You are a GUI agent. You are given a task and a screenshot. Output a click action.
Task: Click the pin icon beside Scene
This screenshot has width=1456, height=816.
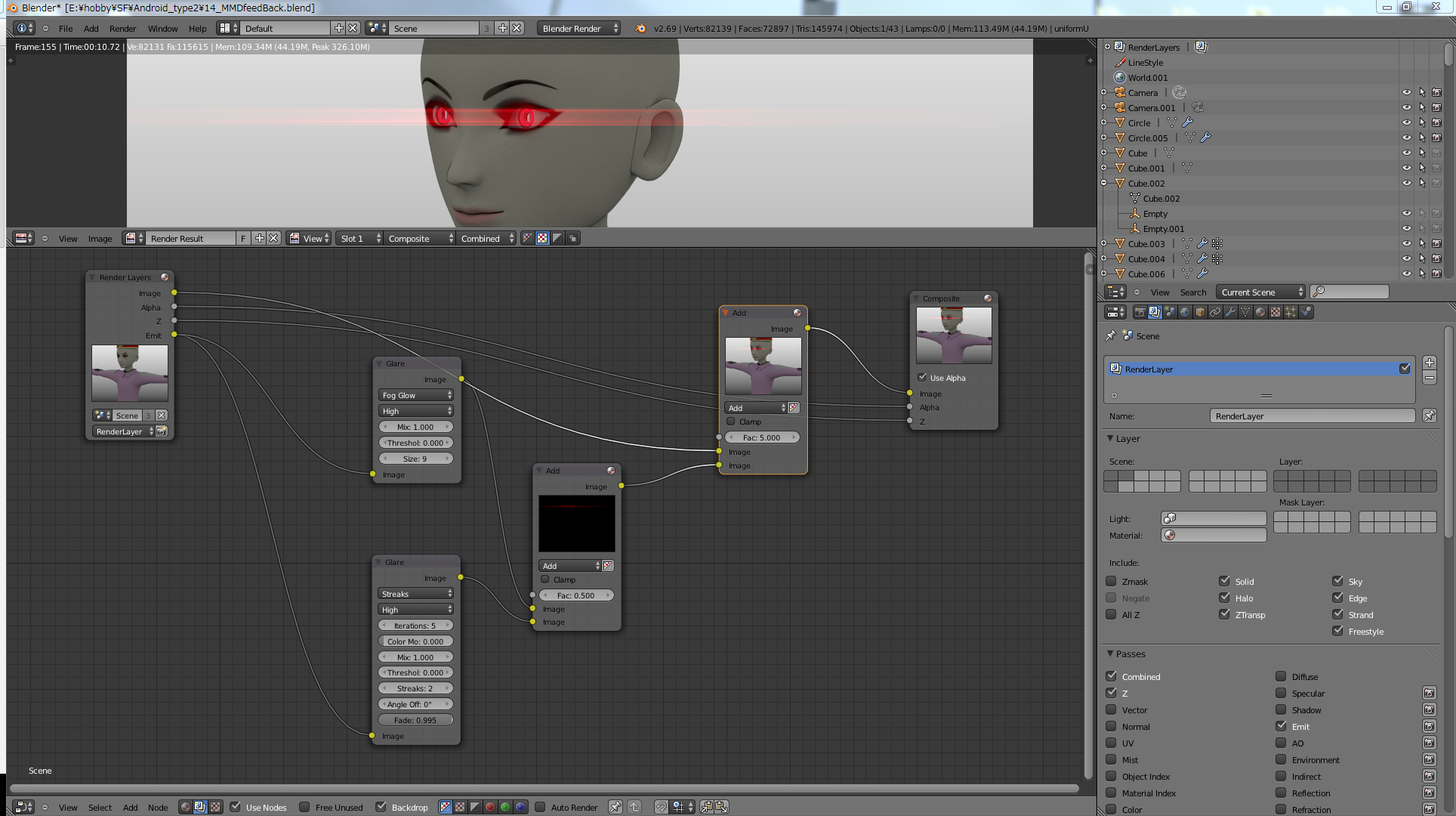pyautogui.click(x=1110, y=335)
